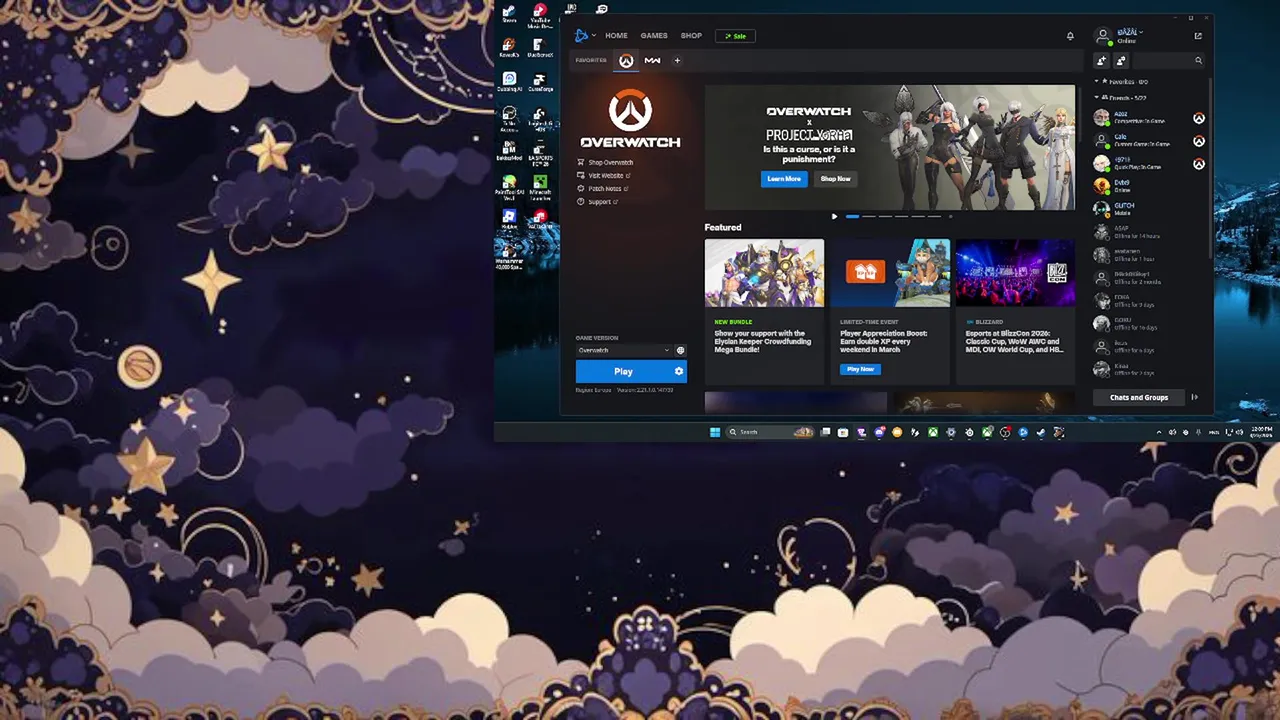Click the friend management icon beside Add Friend
The height and width of the screenshot is (720, 1280).
(x=1121, y=61)
